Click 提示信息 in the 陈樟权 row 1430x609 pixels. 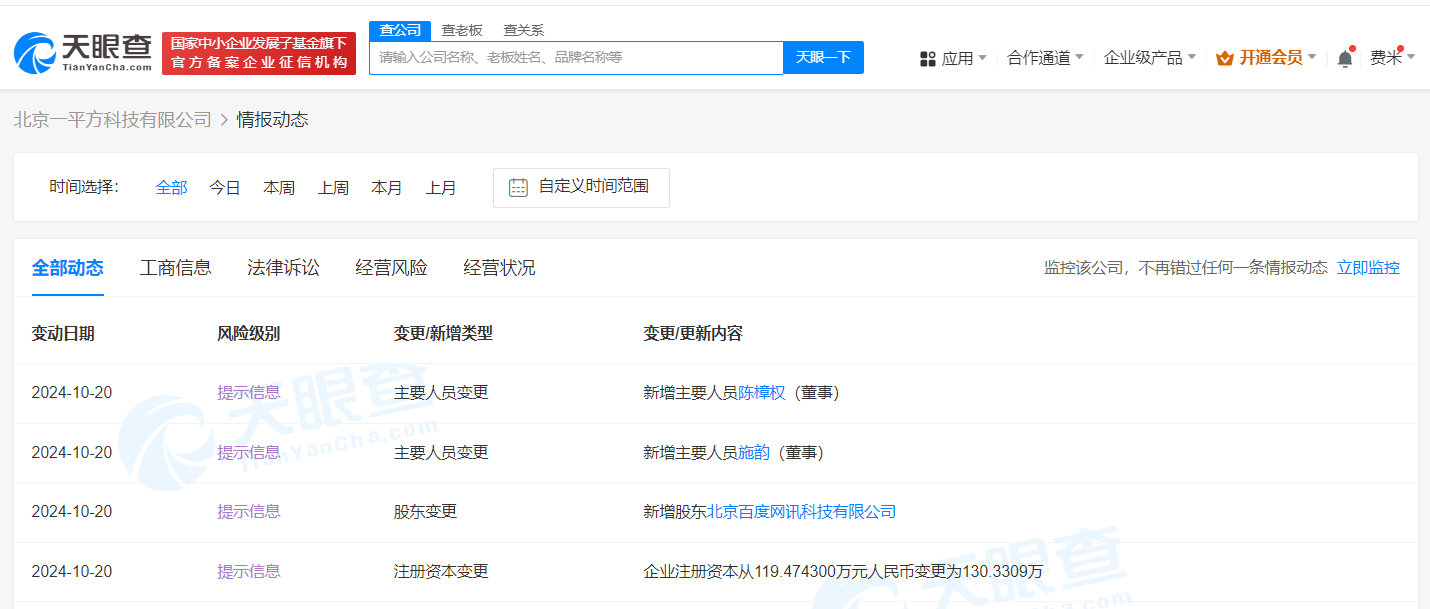[x=249, y=393]
